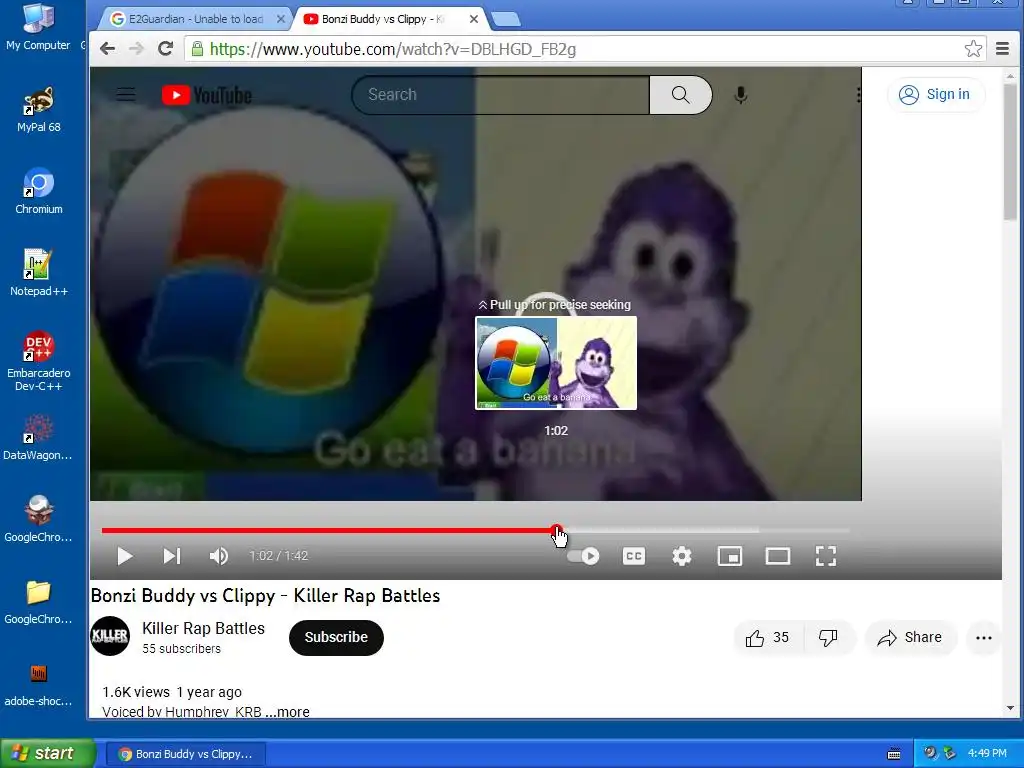Go to YouTube home via logo
Image resolution: width=1024 pixels, height=768 pixels.
click(x=207, y=95)
